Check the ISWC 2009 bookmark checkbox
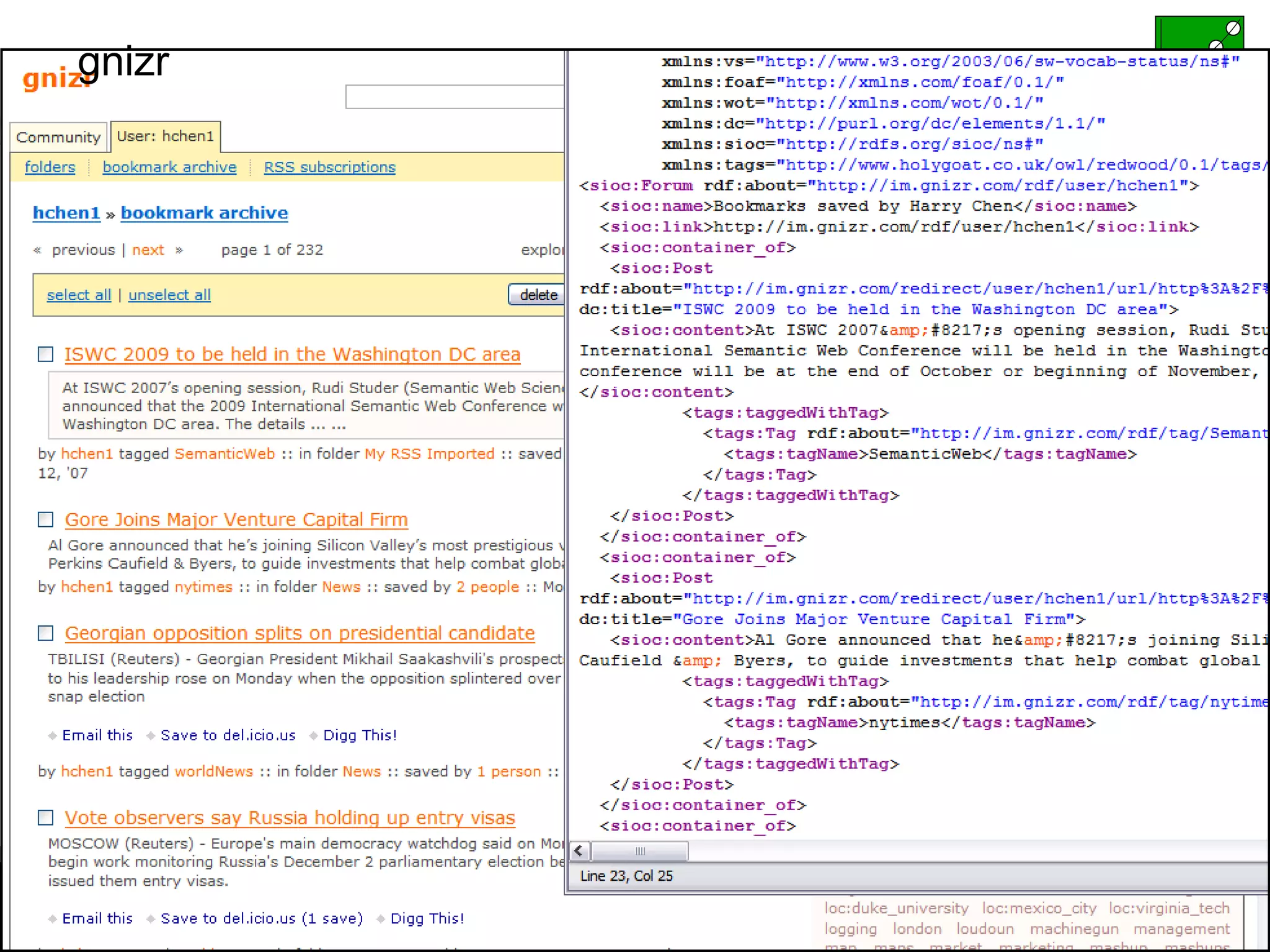Image resolution: width=1270 pixels, height=952 pixels. coord(46,354)
